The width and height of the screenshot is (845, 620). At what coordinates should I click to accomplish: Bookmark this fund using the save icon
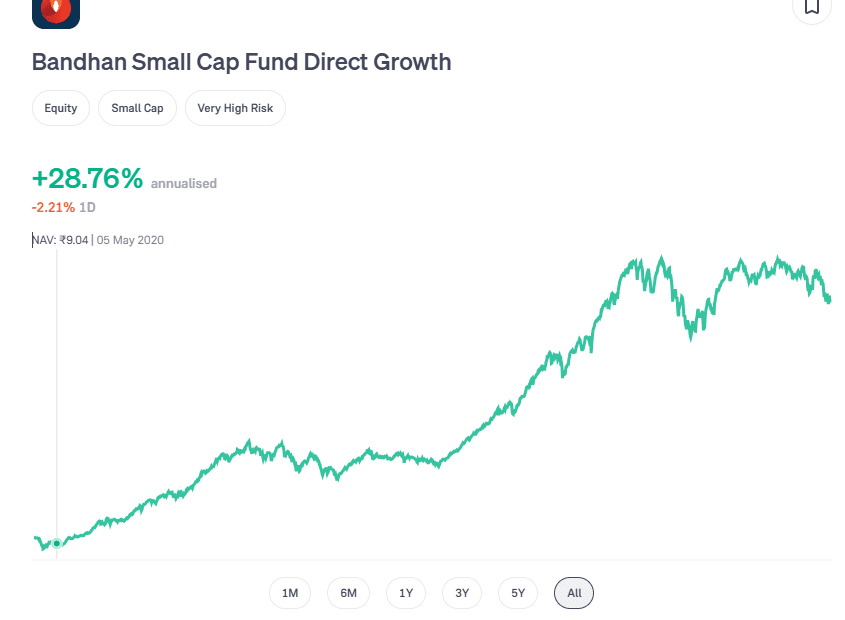[811, 8]
